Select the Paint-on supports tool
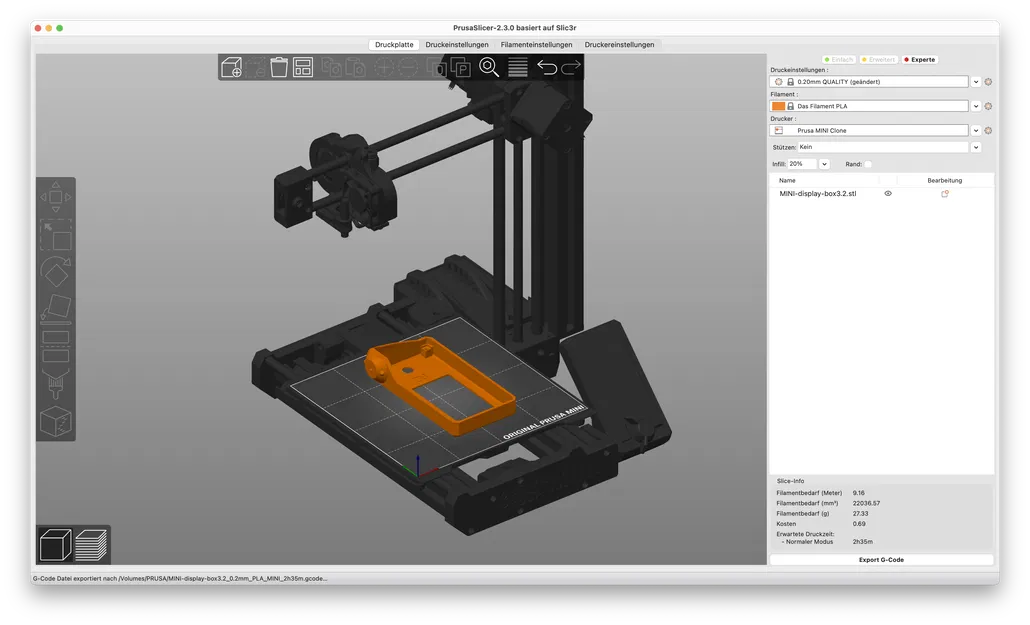Viewport: 1030px width, 625px height. click(x=56, y=384)
